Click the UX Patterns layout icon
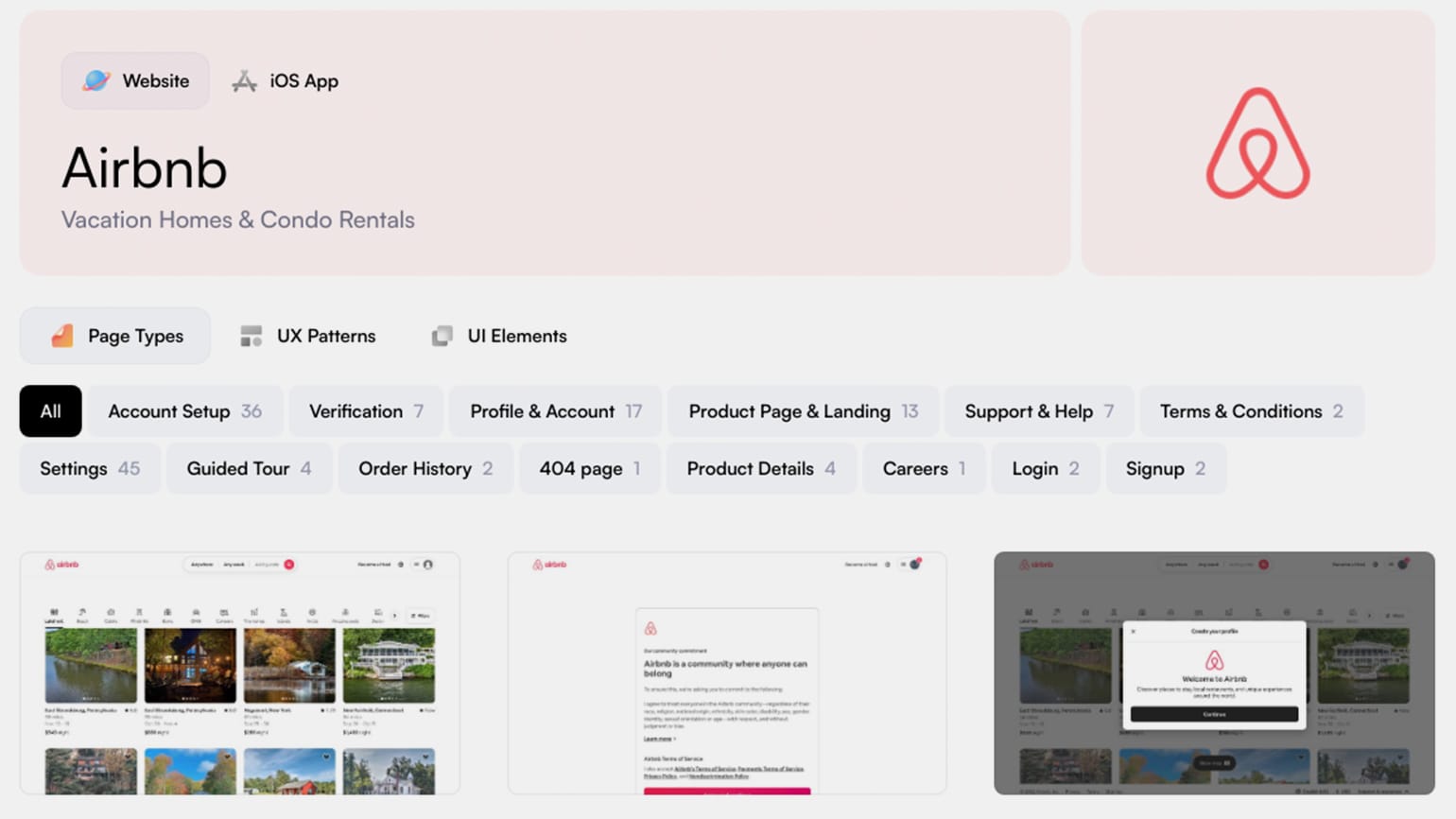 251,336
